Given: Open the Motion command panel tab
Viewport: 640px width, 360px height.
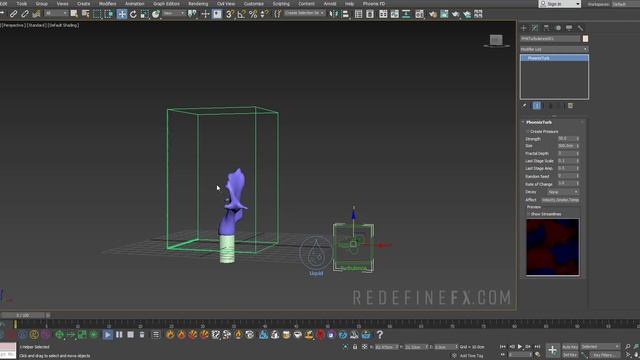Looking at the screenshot, I should coord(558,28).
